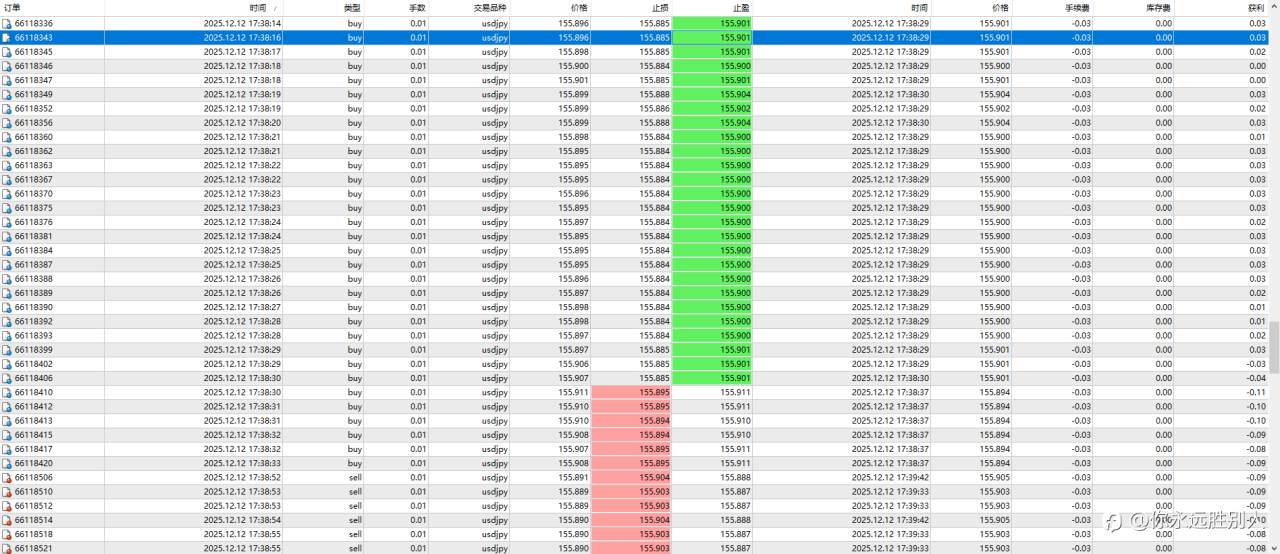
Task: Click the order icon beside 66118343
Action: click(x=7, y=37)
